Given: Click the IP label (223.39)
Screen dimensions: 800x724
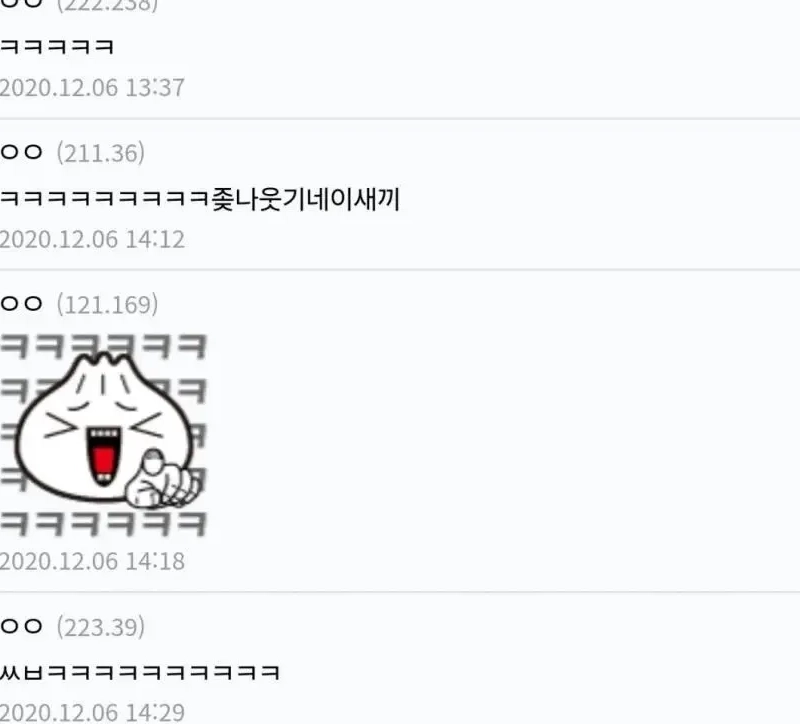Looking at the screenshot, I should click(x=101, y=627).
